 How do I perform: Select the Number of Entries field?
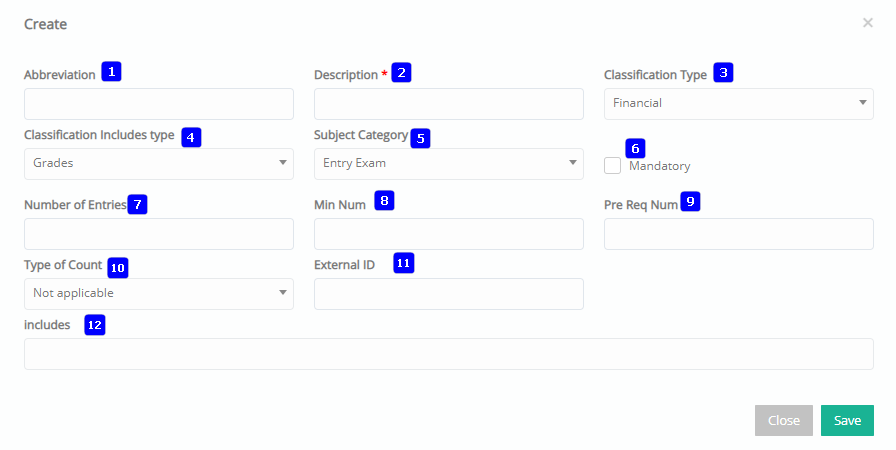159,234
